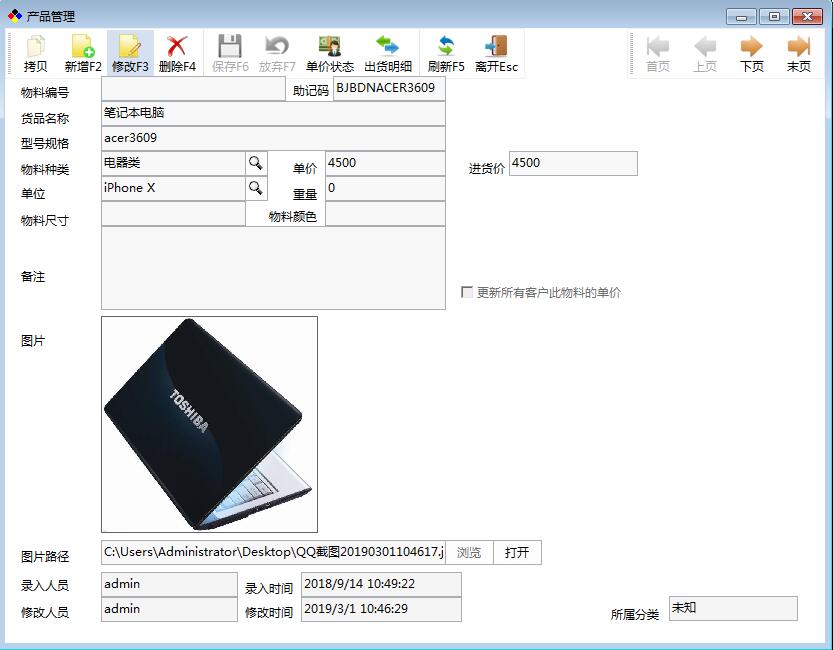This screenshot has width=833, height=650.
Task: Click the 所属分类 field showing 未知
Action: point(733,608)
